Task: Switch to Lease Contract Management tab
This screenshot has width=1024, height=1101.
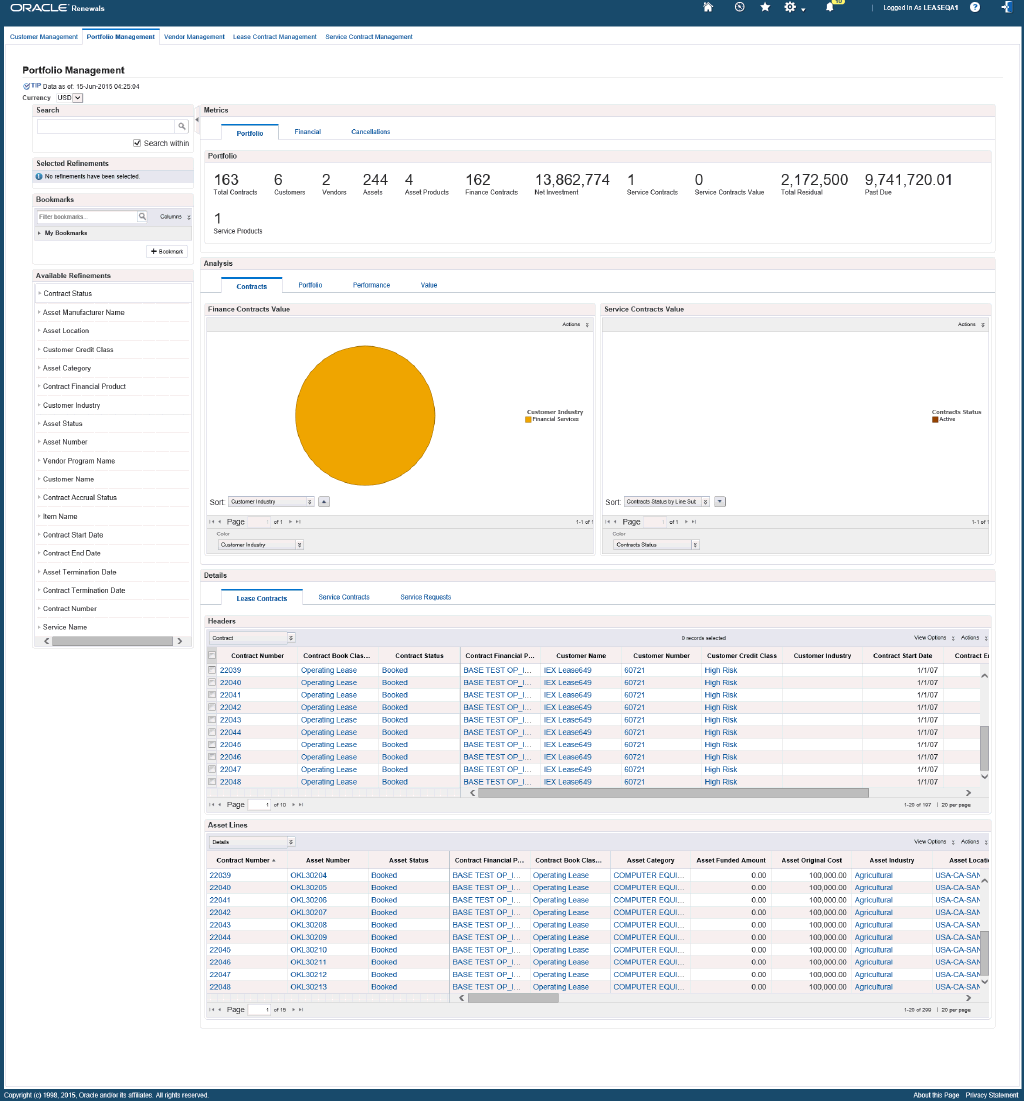Action: tap(275, 37)
